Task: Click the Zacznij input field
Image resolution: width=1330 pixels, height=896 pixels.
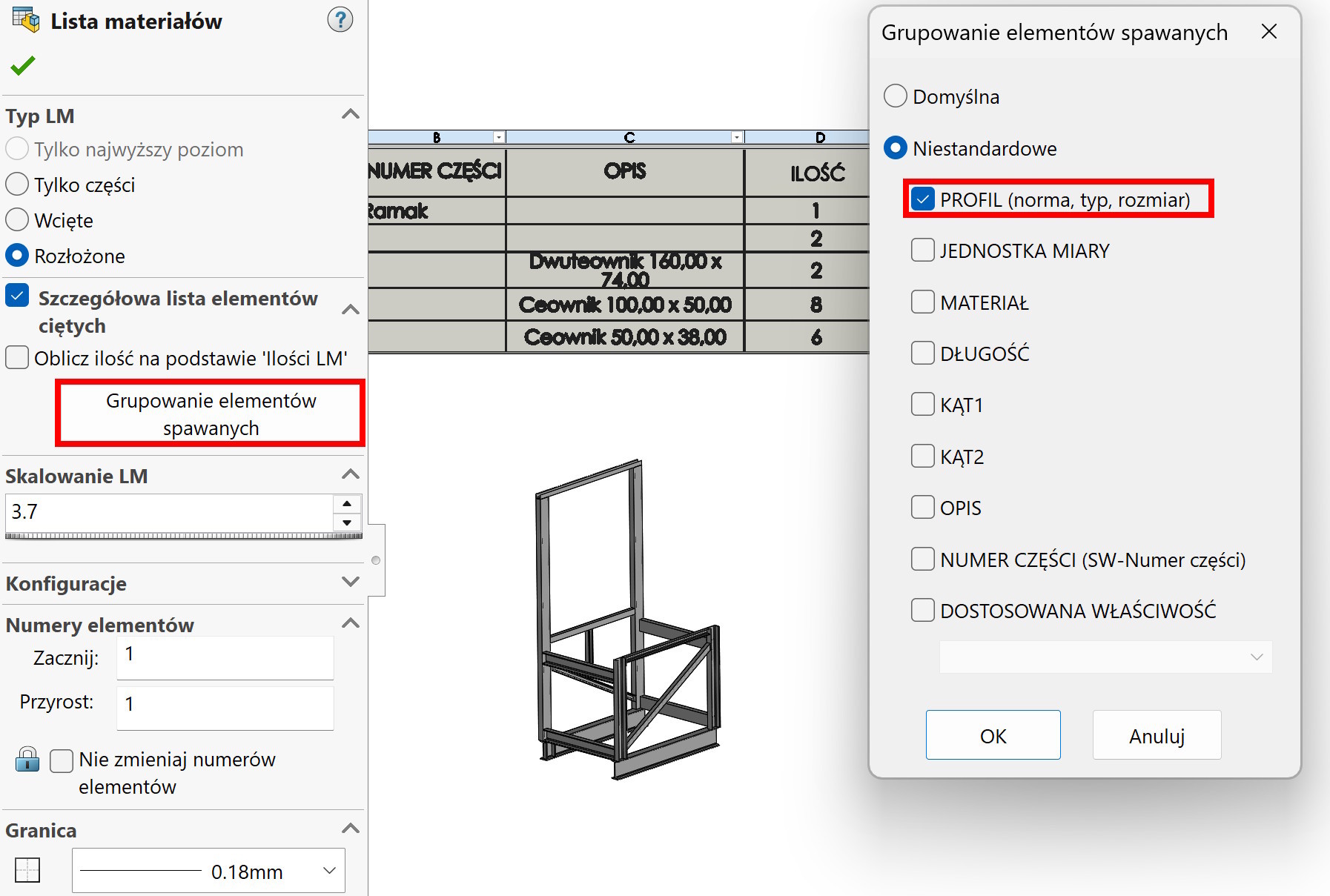Action: click(225, 656)
